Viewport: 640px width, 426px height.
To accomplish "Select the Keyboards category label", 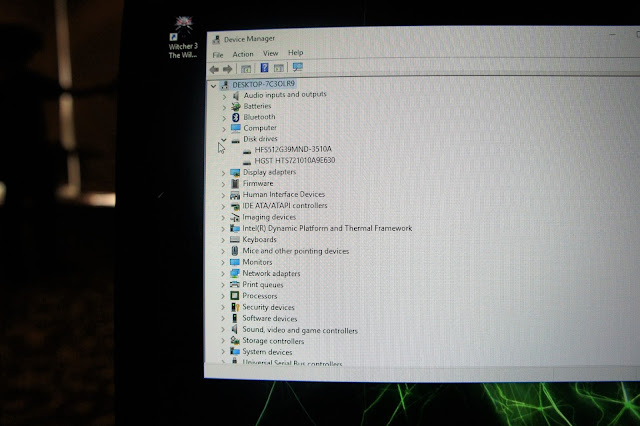I will (x=260, y=240).
